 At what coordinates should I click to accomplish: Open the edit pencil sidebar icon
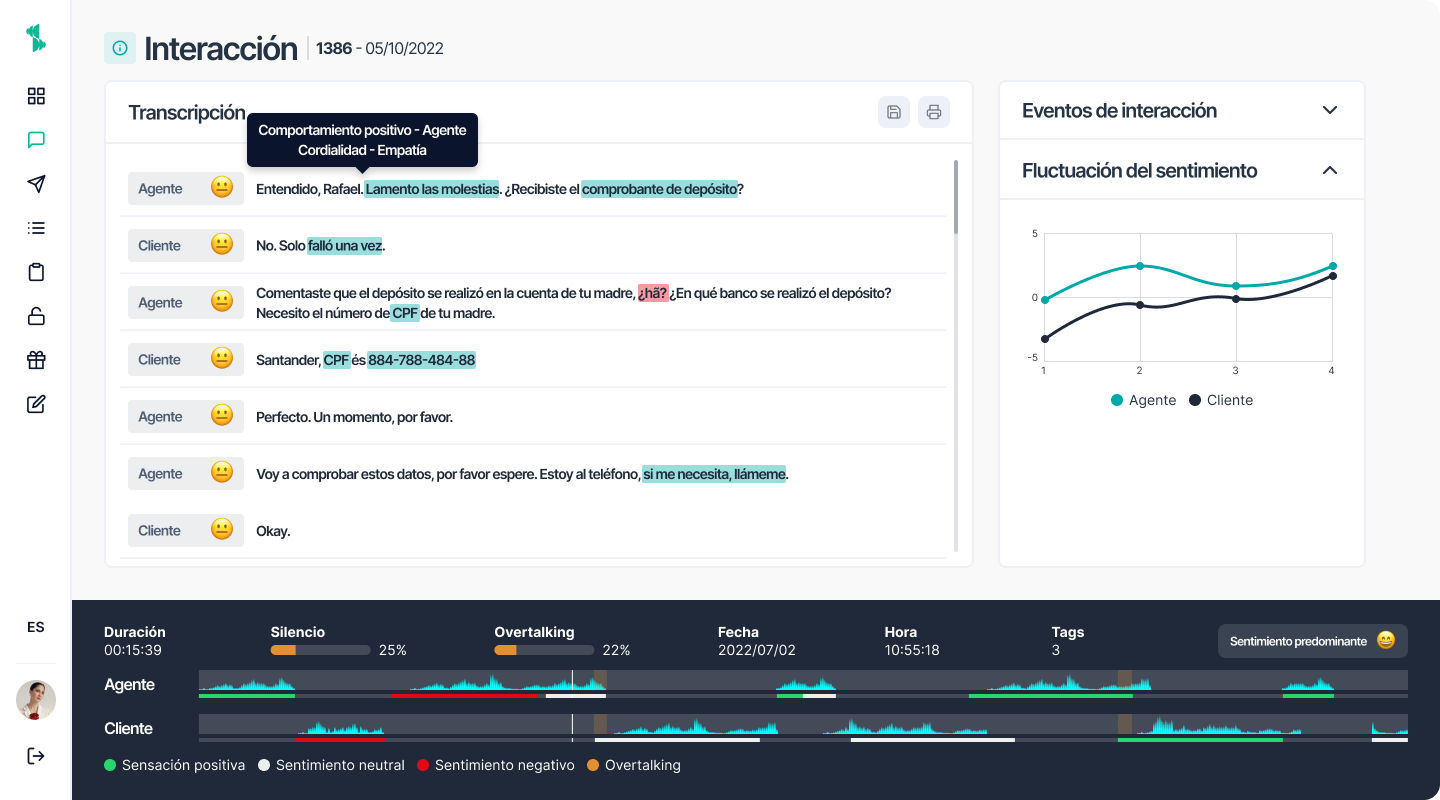[x=36, y=405]
